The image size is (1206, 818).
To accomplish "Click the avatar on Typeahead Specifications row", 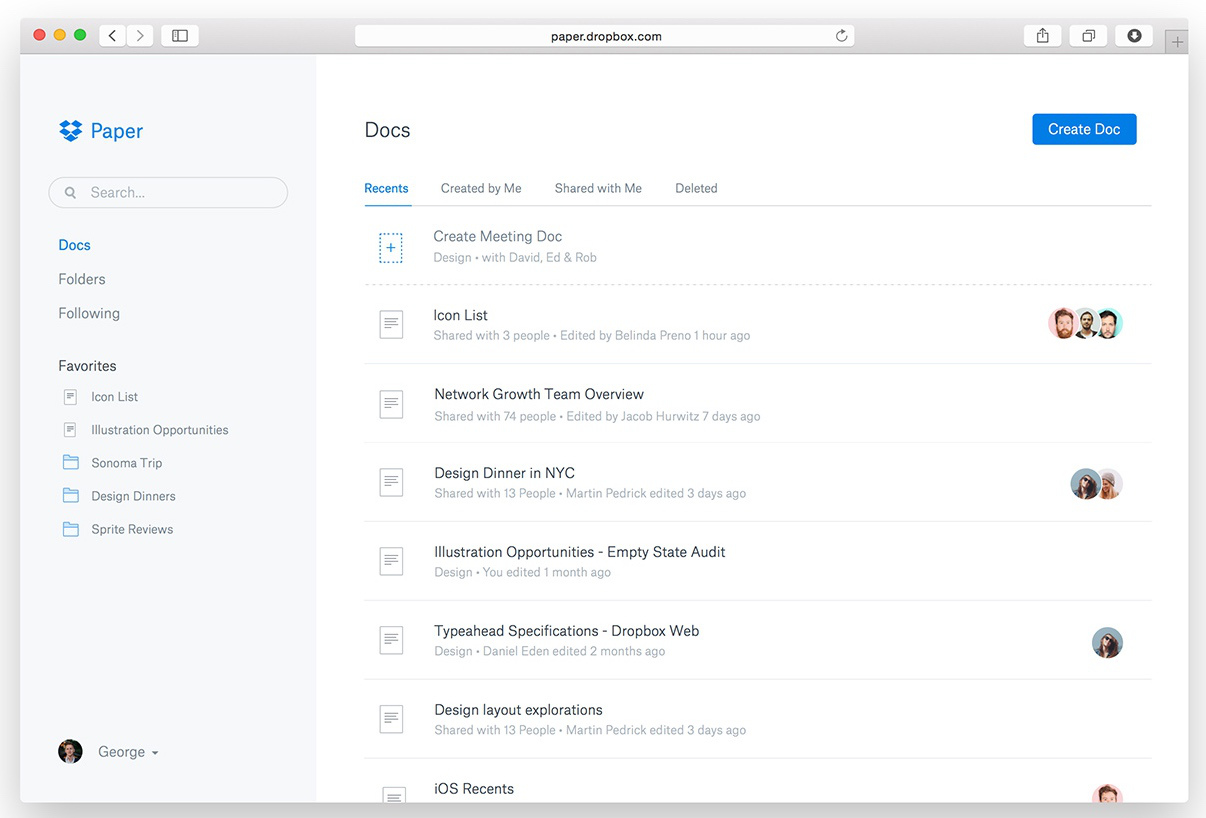I will tap(1107, 643).
